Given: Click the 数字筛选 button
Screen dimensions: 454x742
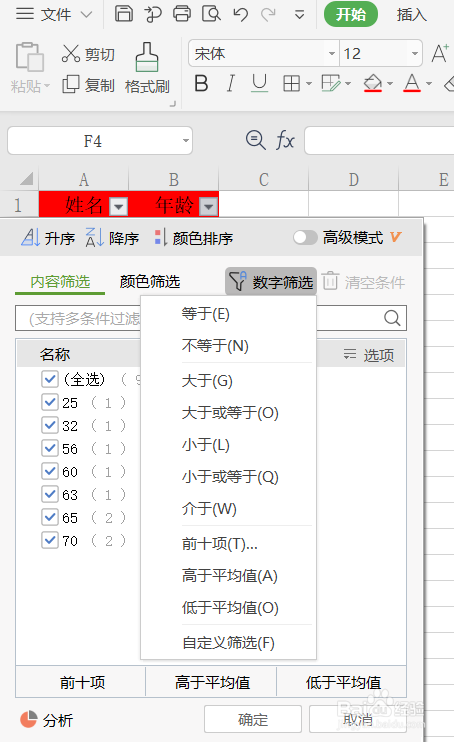Looking at the screenshot, I should pyautogui.click(x=271, y=282).
